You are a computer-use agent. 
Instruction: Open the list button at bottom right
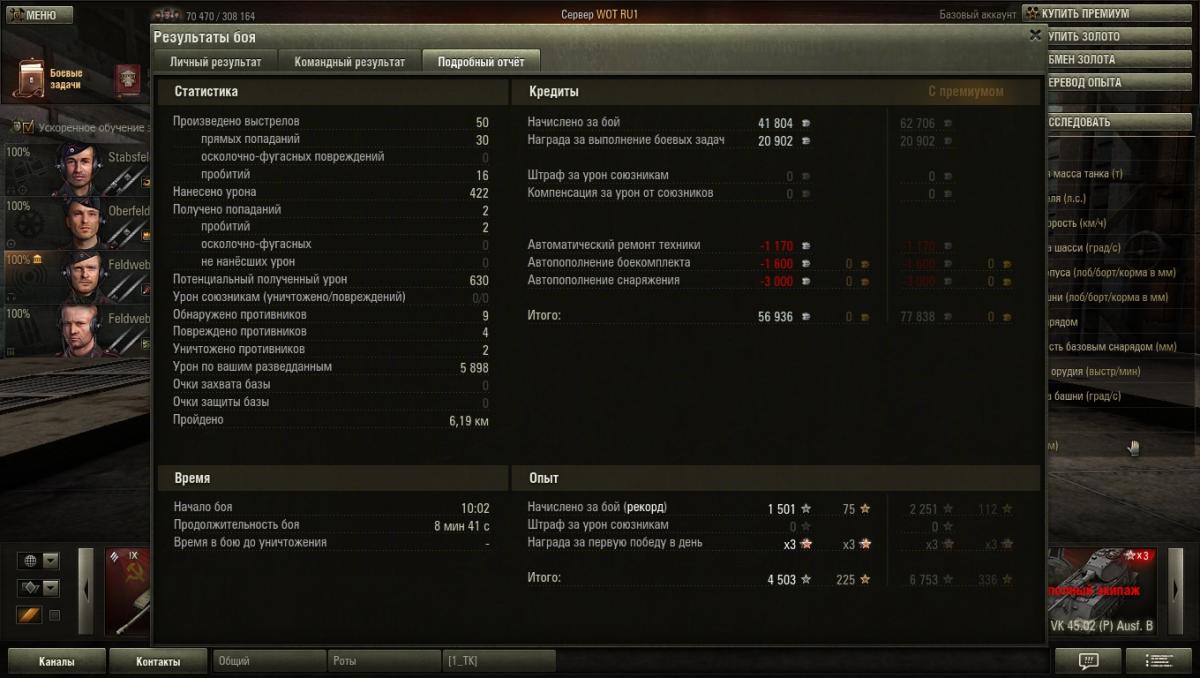click(x=1159, y=661)
